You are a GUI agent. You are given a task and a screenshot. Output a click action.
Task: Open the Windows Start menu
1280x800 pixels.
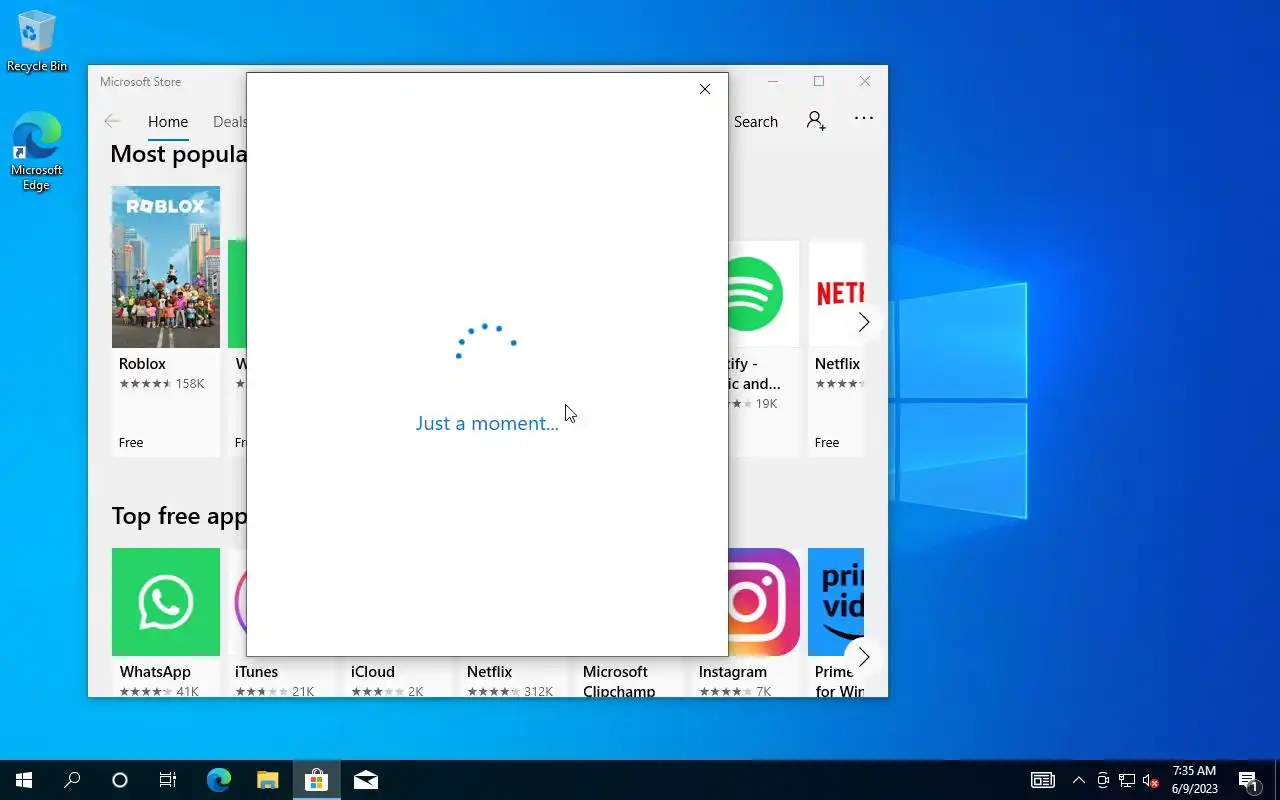pos(24,780)
